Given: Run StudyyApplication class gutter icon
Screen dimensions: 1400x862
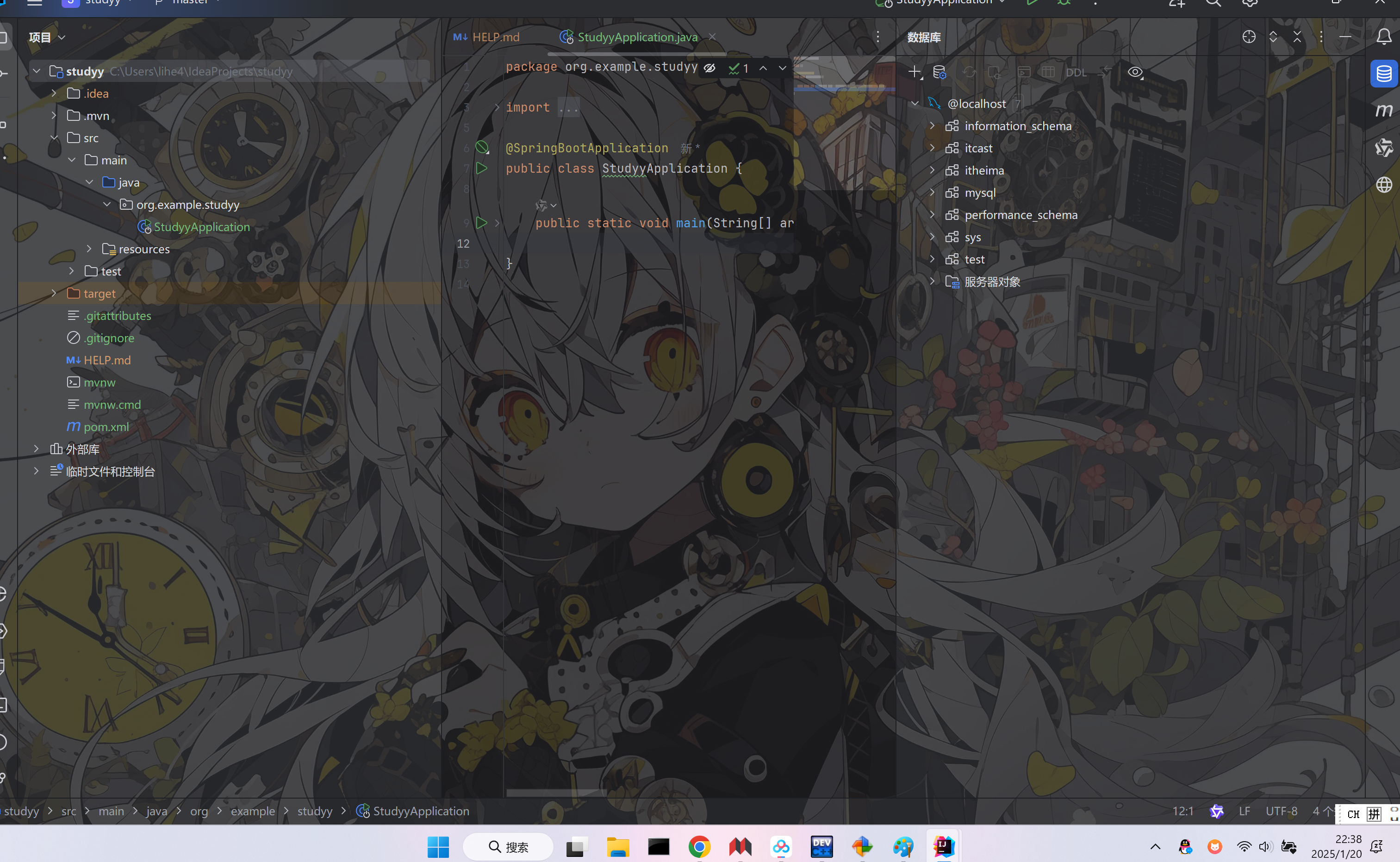Looking at the screenshot, I should (x=481, y=168).
